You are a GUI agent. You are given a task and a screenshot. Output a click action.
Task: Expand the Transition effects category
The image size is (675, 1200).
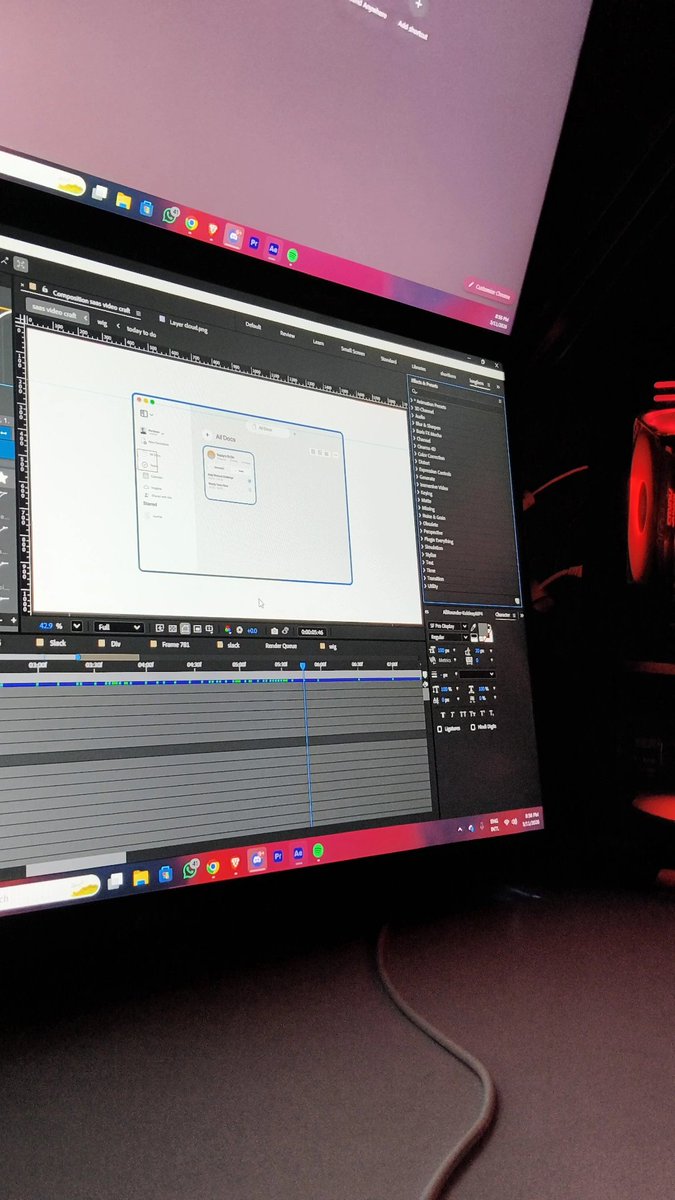pos(424,578)
